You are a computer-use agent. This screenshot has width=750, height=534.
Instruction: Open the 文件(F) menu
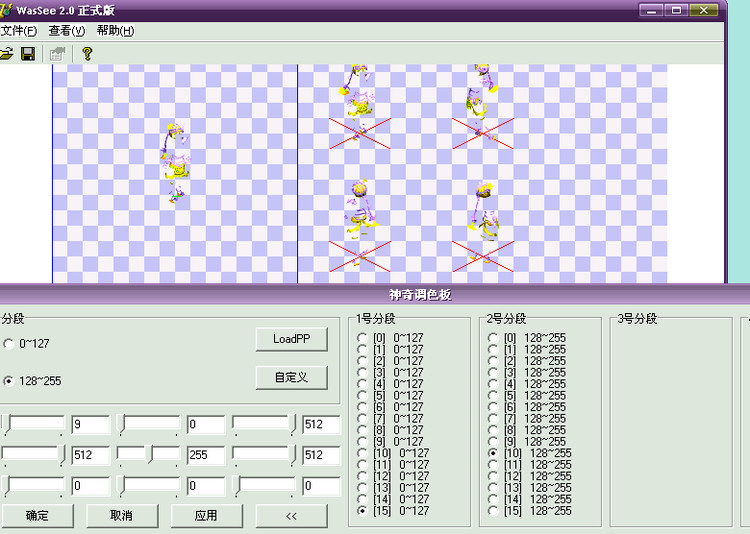(x=18, y=31)
